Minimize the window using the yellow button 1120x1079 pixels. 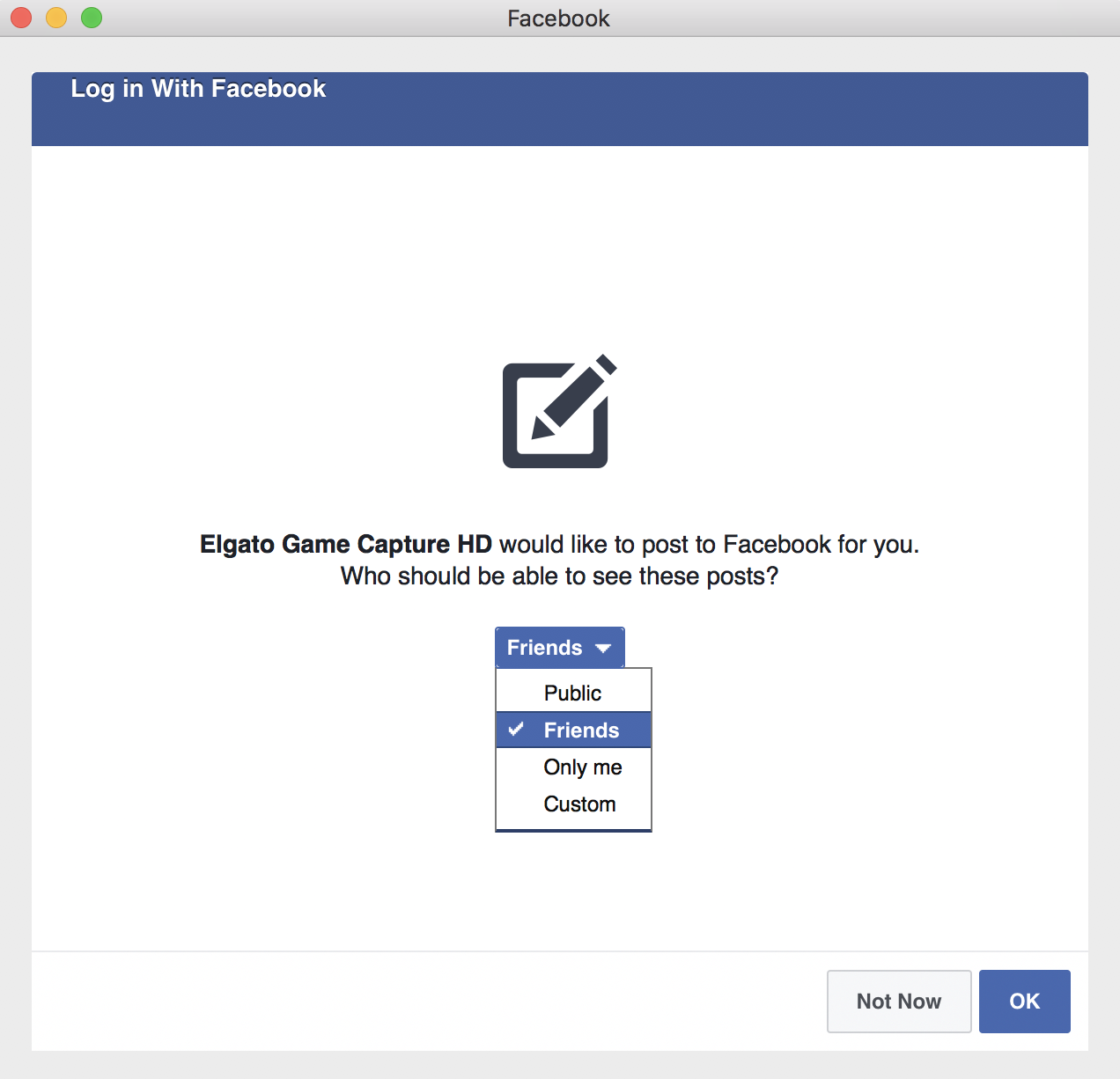(x=56, y=18)
